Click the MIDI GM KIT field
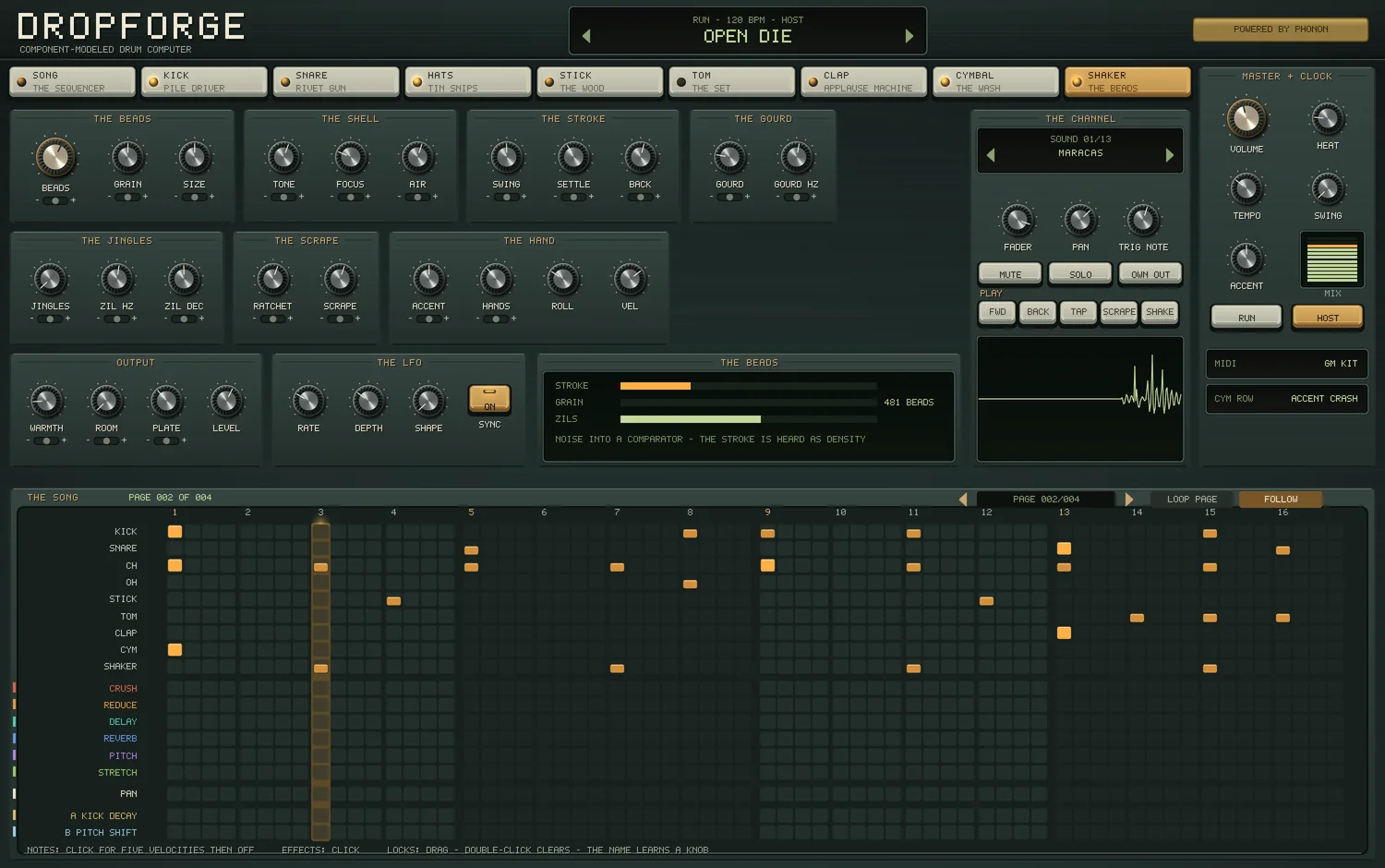The height and width of the screenshot is (868, 1385). (1286, 364)
